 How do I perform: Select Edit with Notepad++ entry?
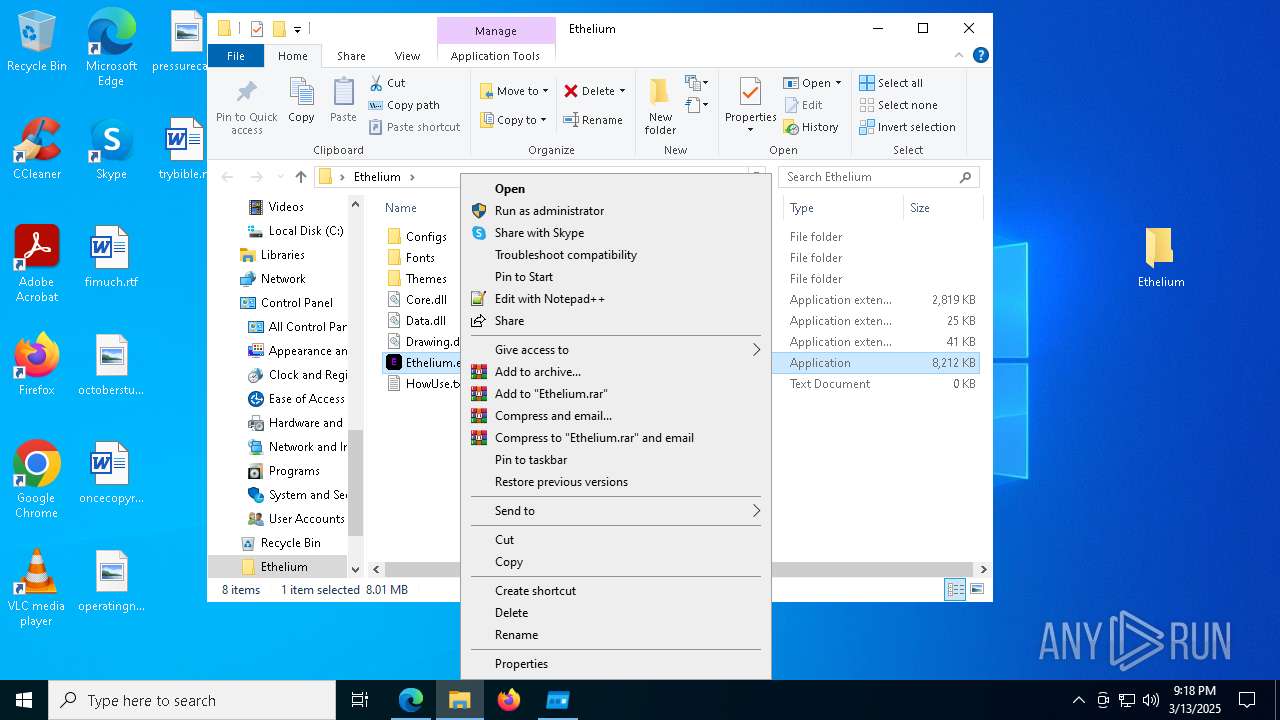coord(615,299)
